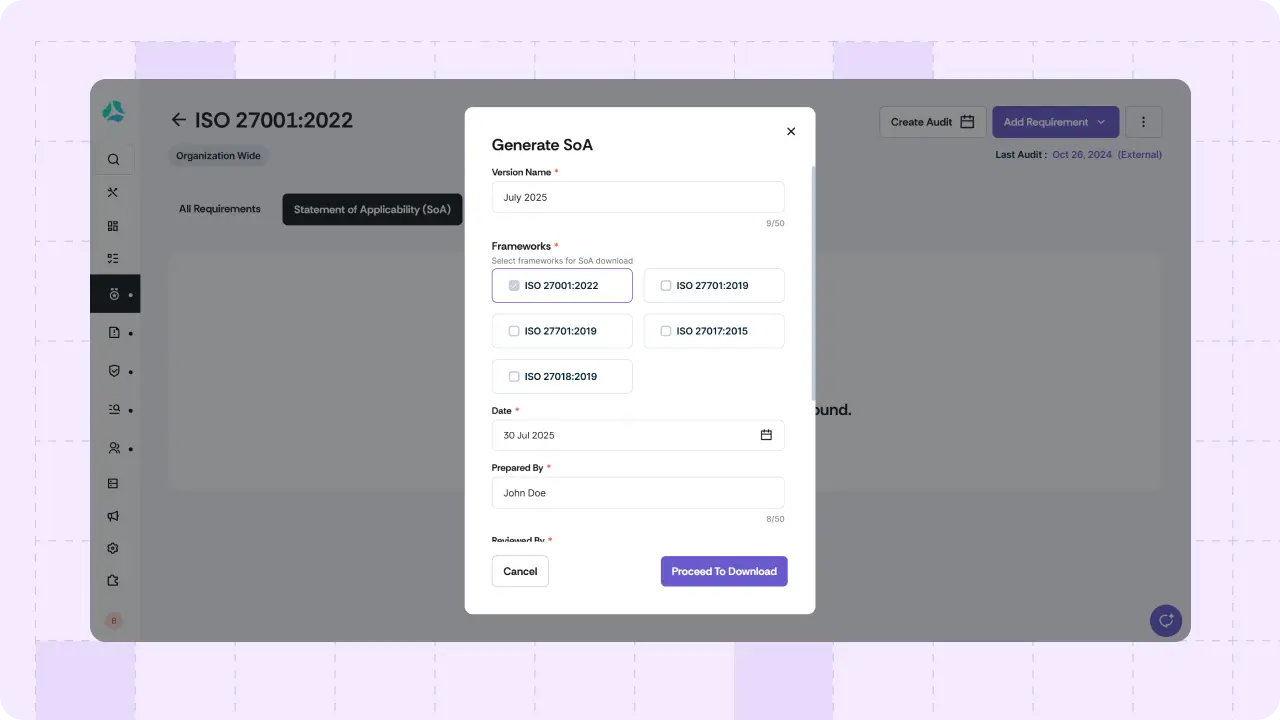Toggle the ISO 27001:2022 checkbox
This screenshot has height=720, width=1280.
coord(514,285)
